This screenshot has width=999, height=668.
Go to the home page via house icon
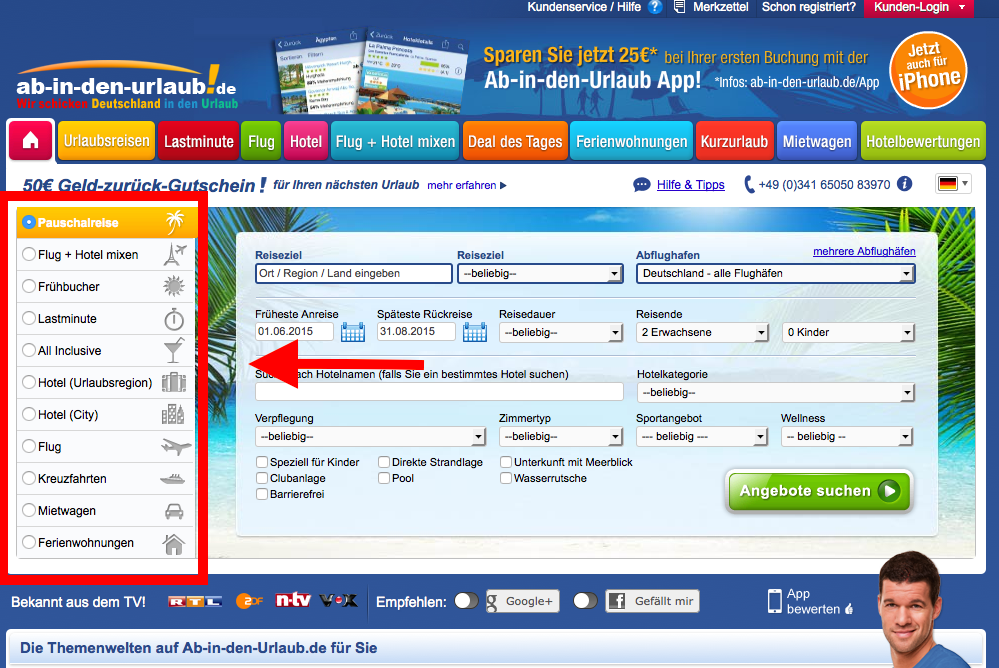click(x=31, y=140)
